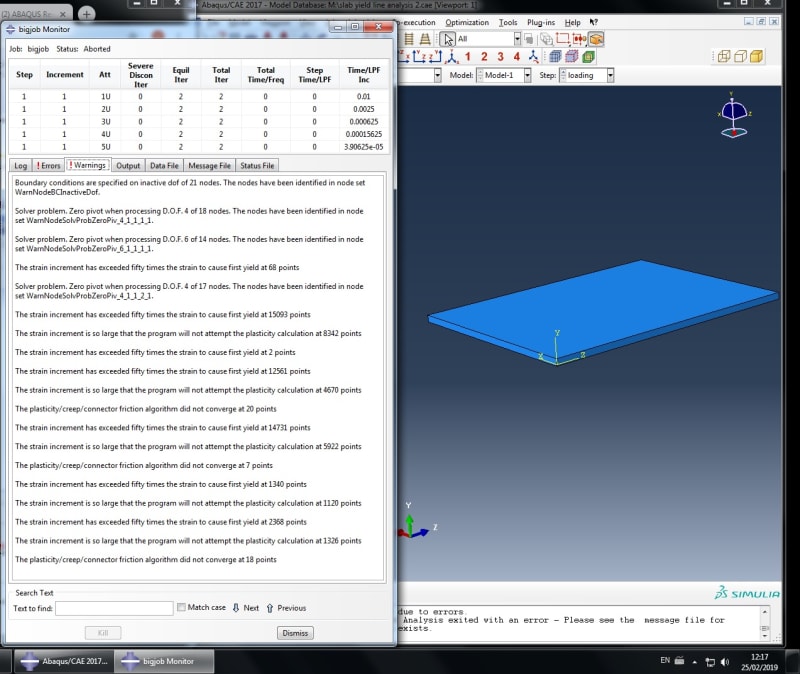Image resolution: width=800 pixels, height=674 pixels.
Task: Open the Message File tab
Action: 209,165
